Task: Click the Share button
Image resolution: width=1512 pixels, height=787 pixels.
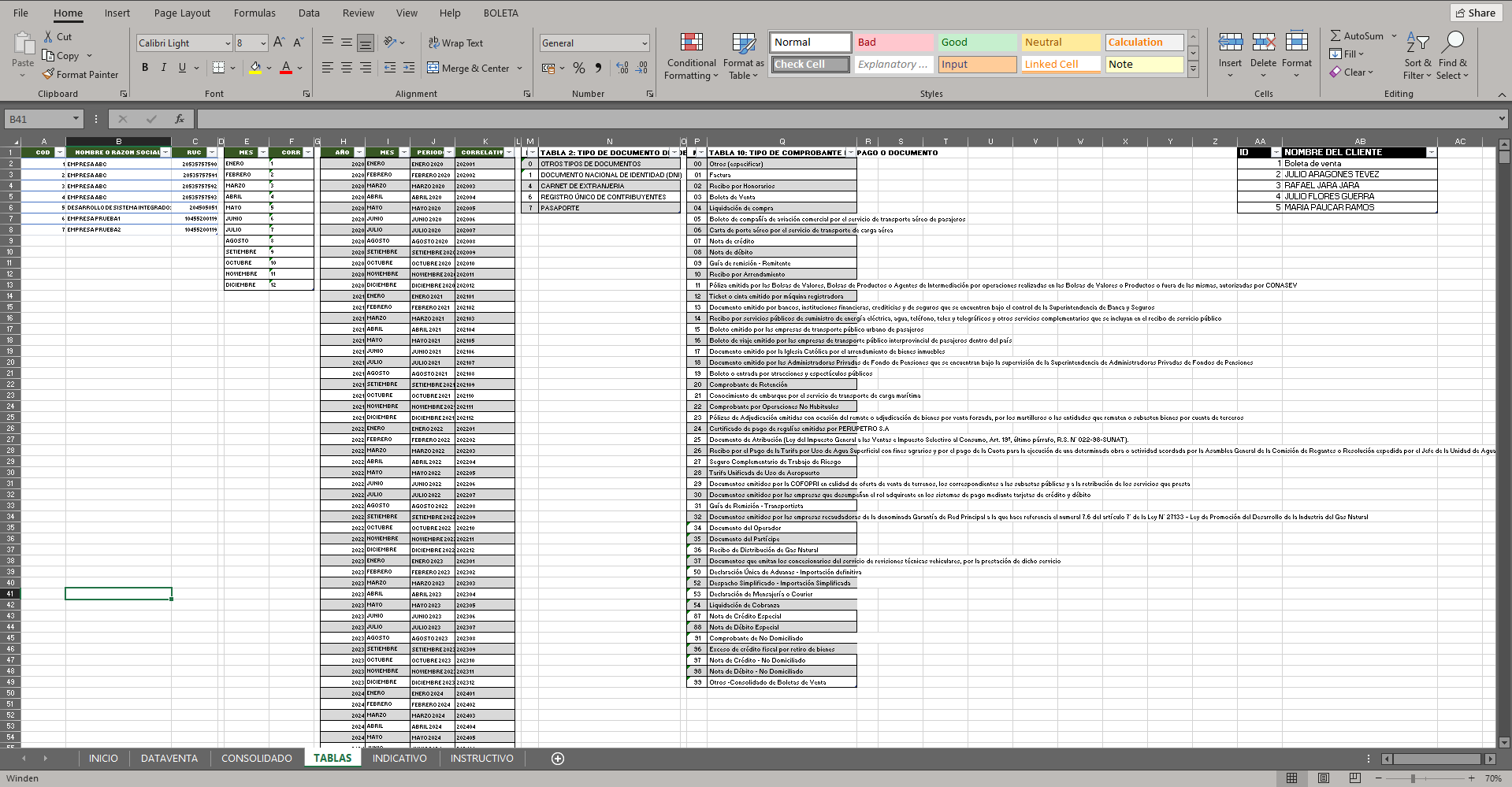Action: (x=1476, y=13)
